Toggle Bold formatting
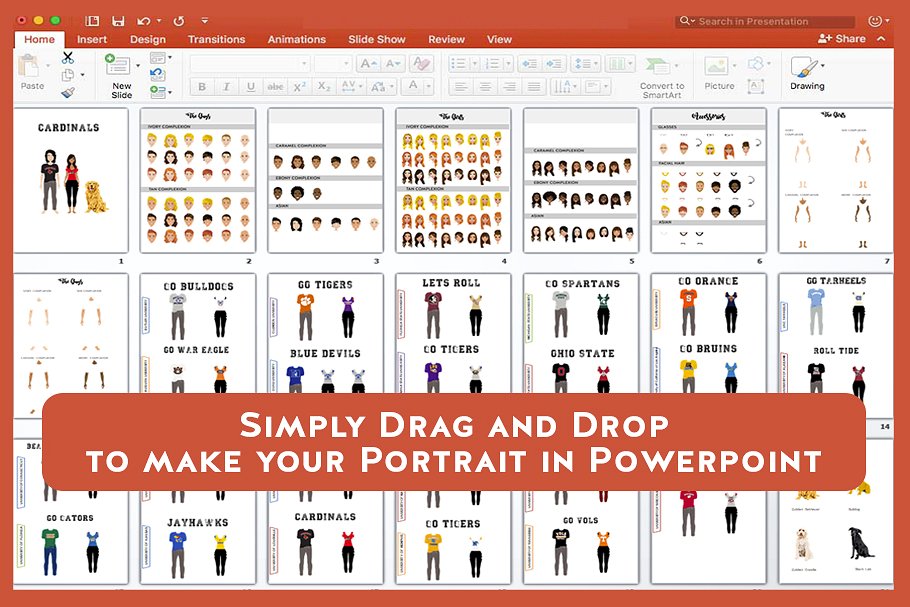 202,87
